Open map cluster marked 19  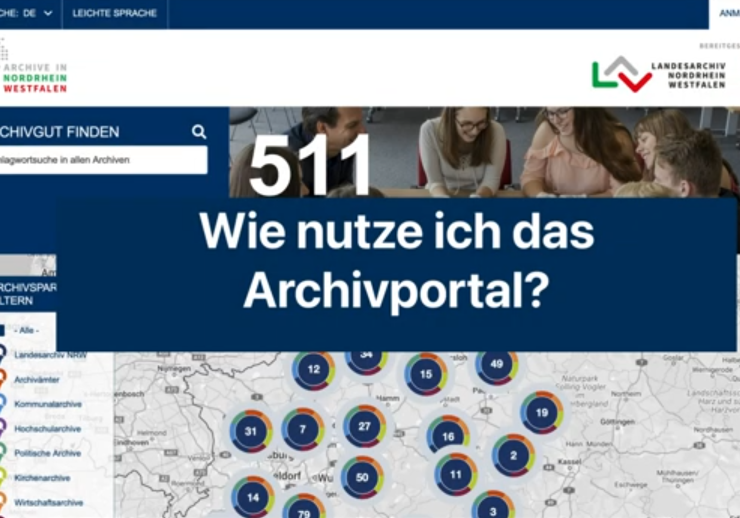542,413
